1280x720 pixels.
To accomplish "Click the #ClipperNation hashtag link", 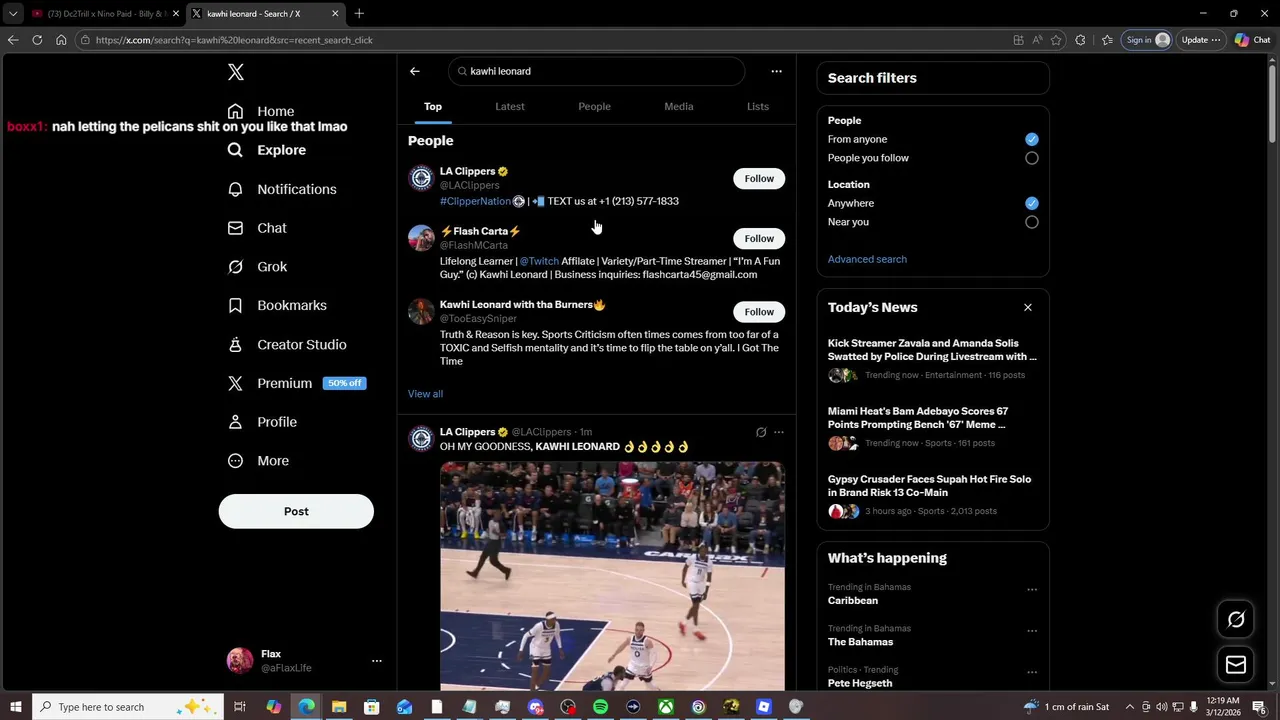I will tap(475, 201).
